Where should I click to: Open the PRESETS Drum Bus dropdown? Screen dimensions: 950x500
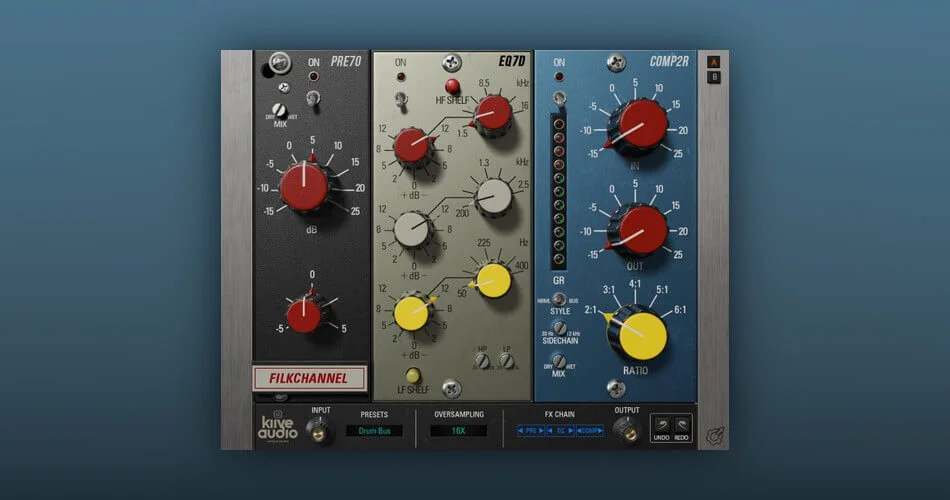[x=374, y=431]
